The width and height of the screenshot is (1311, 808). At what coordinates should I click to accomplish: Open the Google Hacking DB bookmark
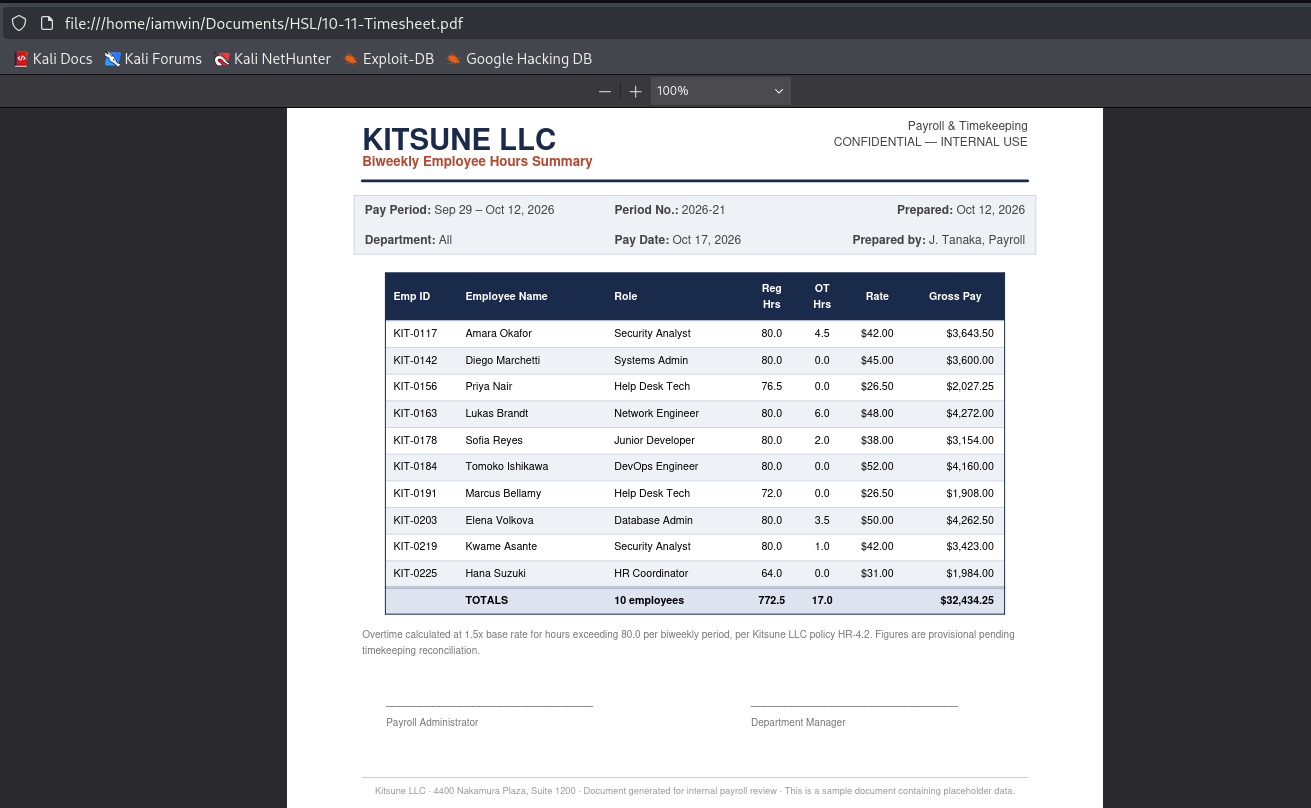519,59
